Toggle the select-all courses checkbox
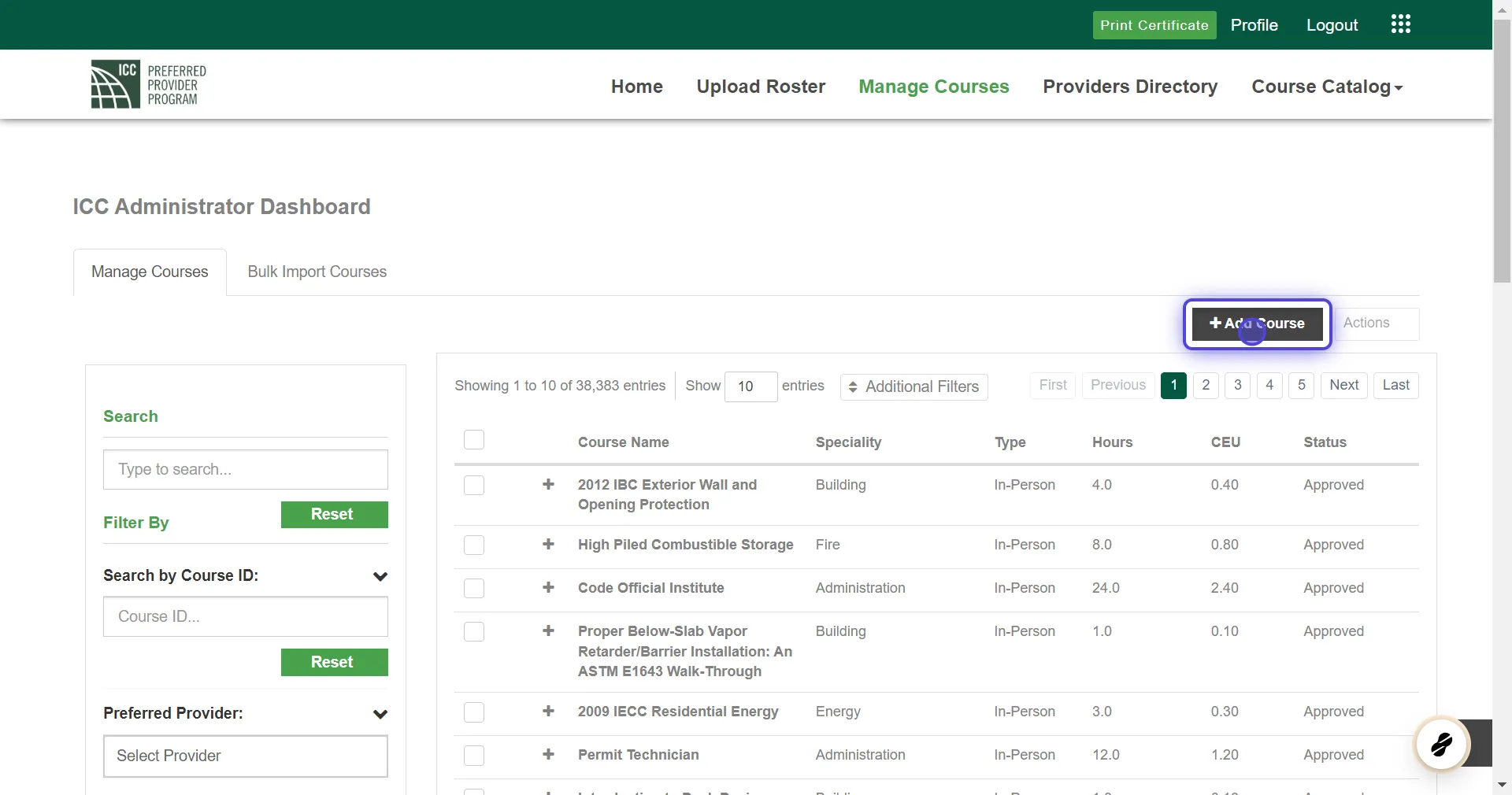 tap(474, 439)
